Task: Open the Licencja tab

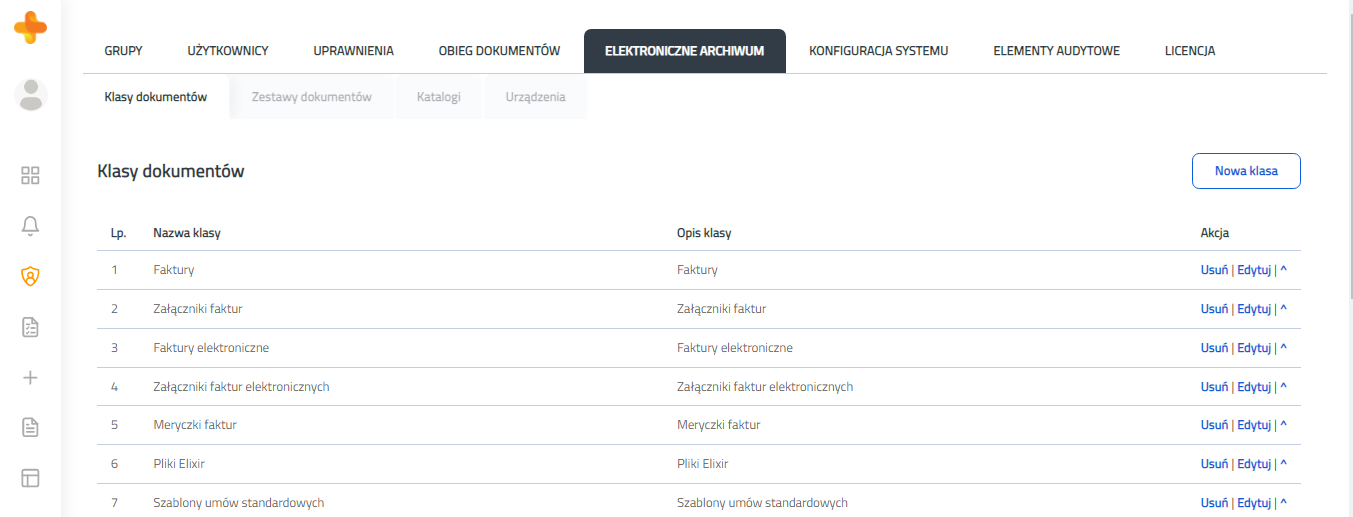Action: click(1190, 51)
